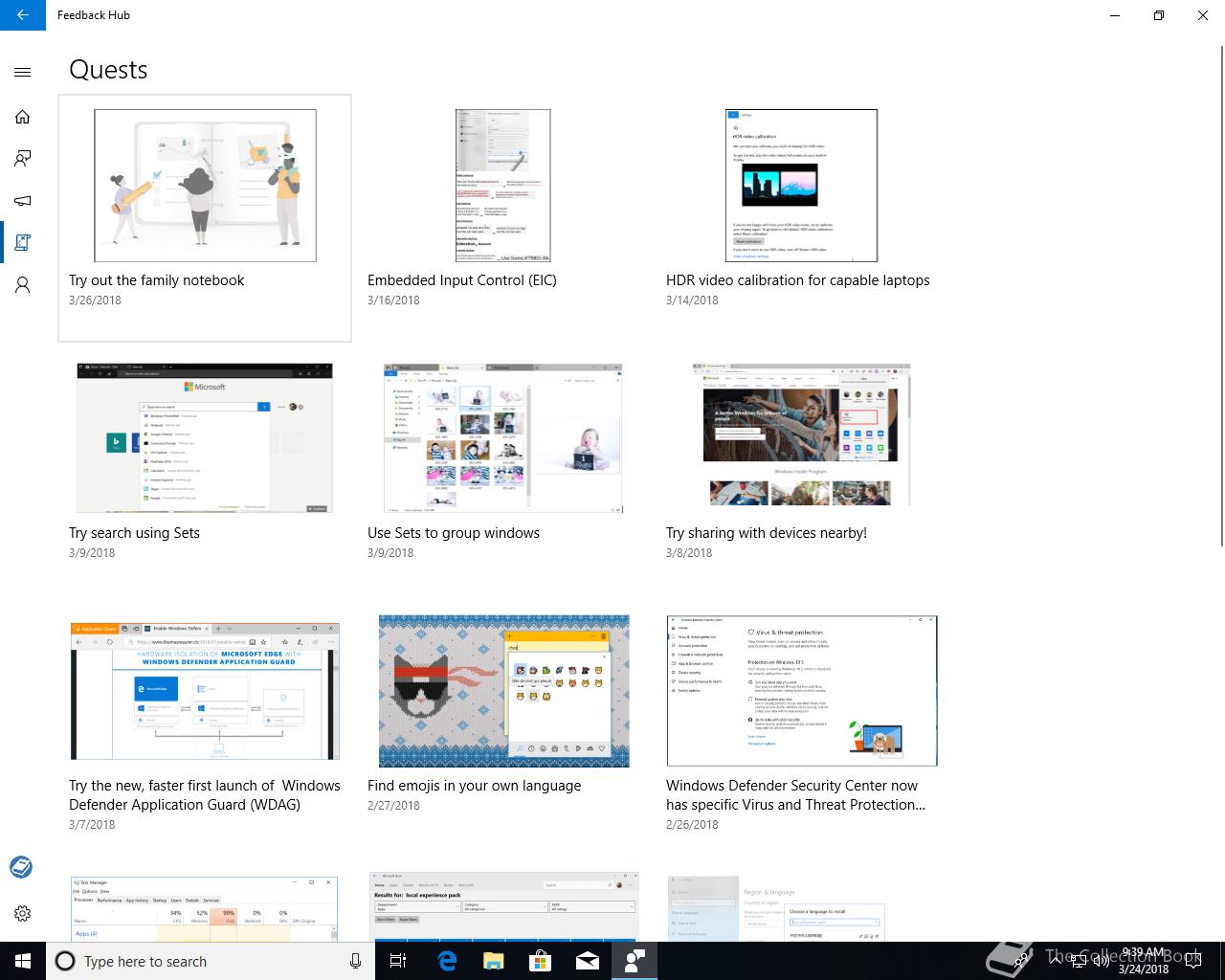Viewport: 1225px width, 980px height.
Task: Click Cortana circle icon in search box
Action: point(65,961)
